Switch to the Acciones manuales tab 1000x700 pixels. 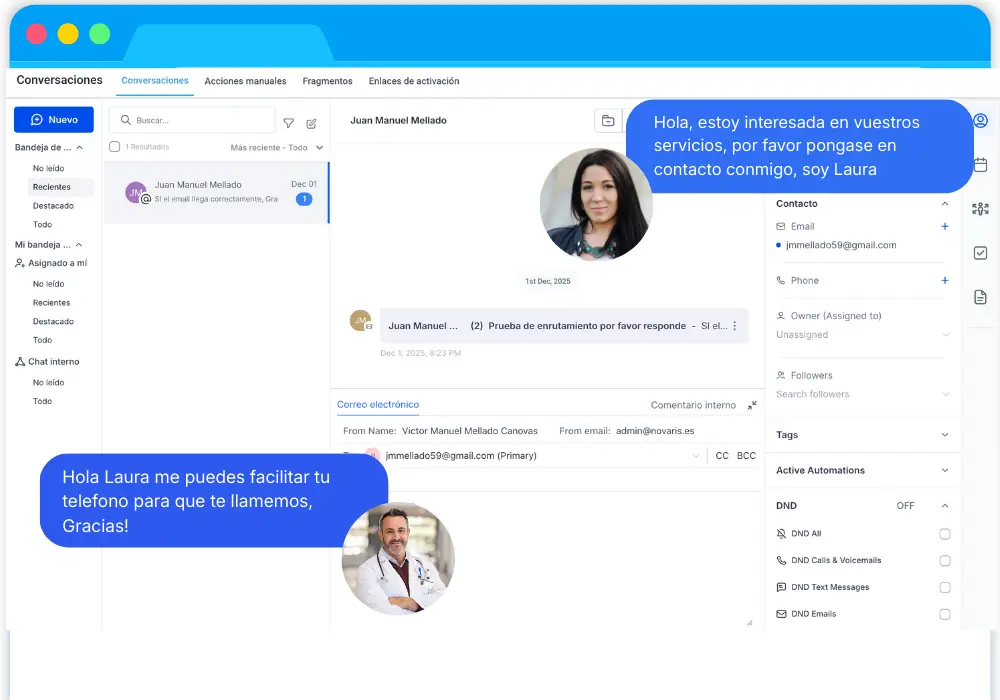245,81
